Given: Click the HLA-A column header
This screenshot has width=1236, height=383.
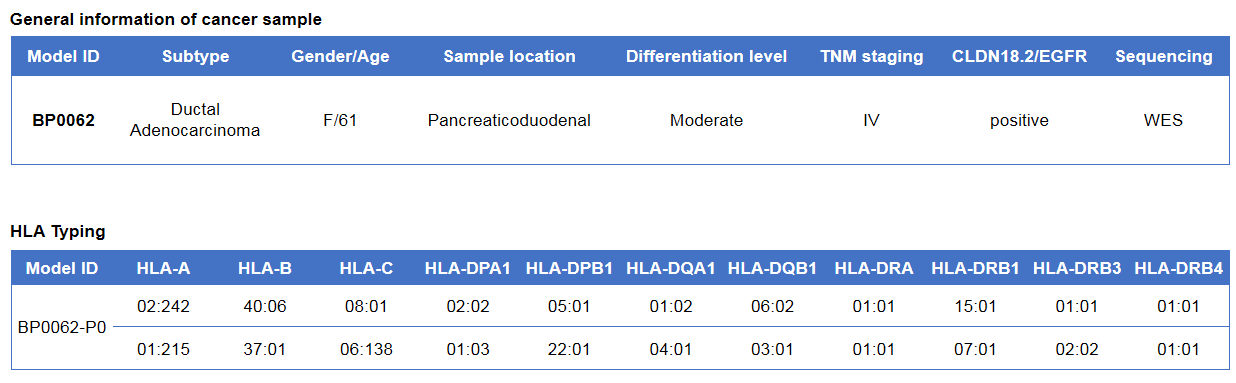Looking at the screenshot, I should 163,268.
